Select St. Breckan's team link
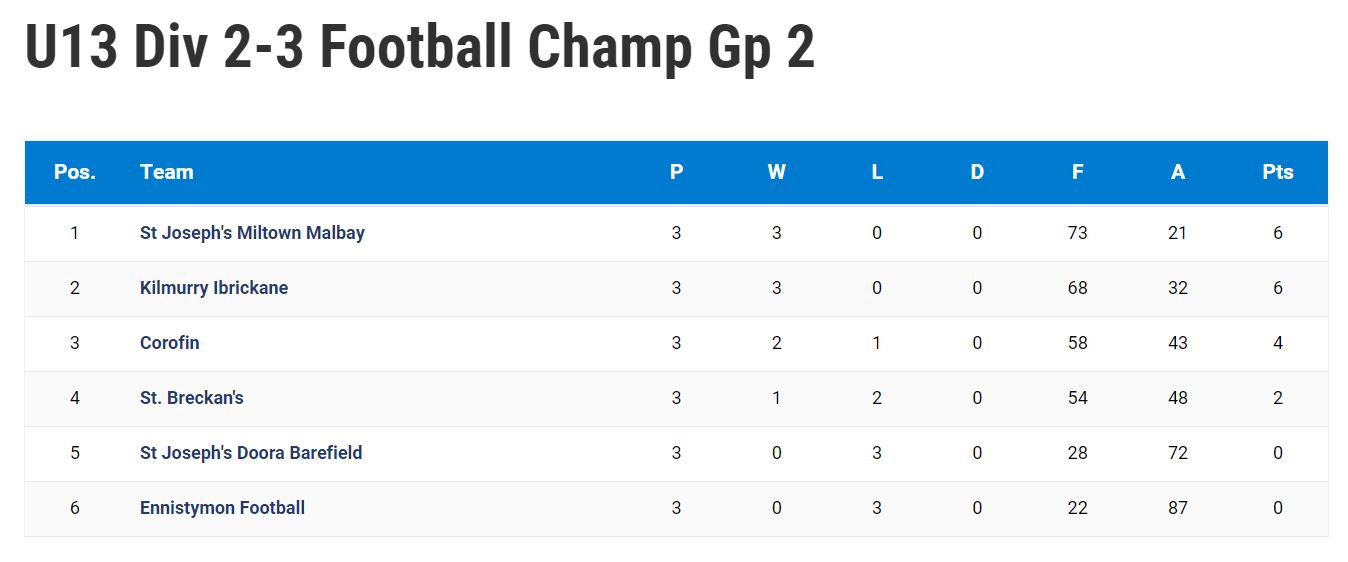The height and width of the screenshot is (562, 1348). point(192,398)
